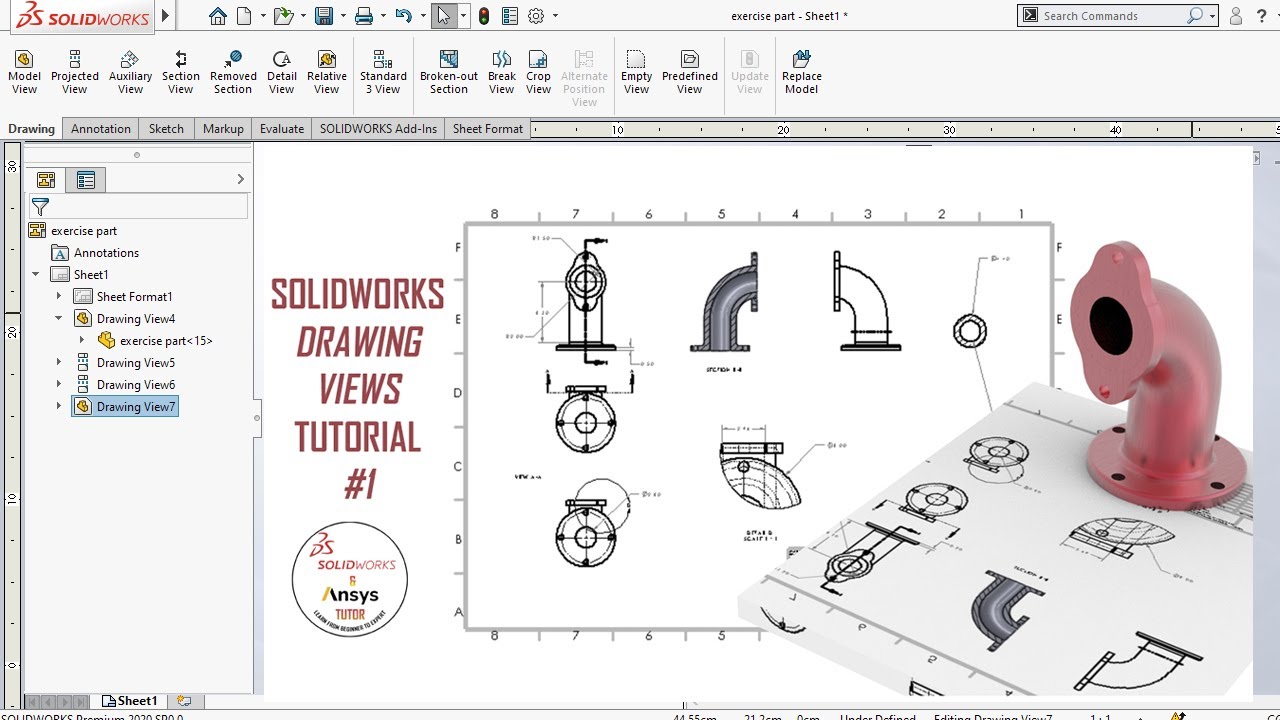Click the Open file dropdown arrow

(x=303, y=16)
